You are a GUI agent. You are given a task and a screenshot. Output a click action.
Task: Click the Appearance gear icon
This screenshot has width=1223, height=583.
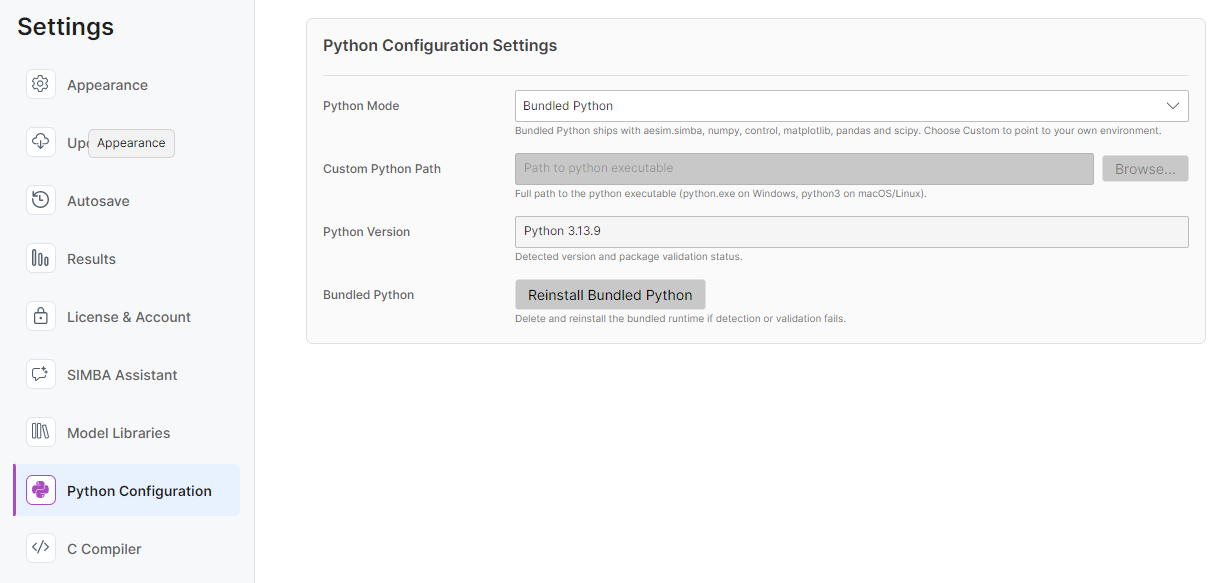[x=41, y=84]
